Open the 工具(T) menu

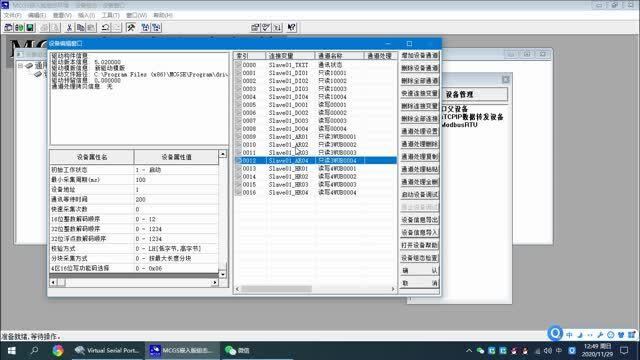(x=110, y=15)
